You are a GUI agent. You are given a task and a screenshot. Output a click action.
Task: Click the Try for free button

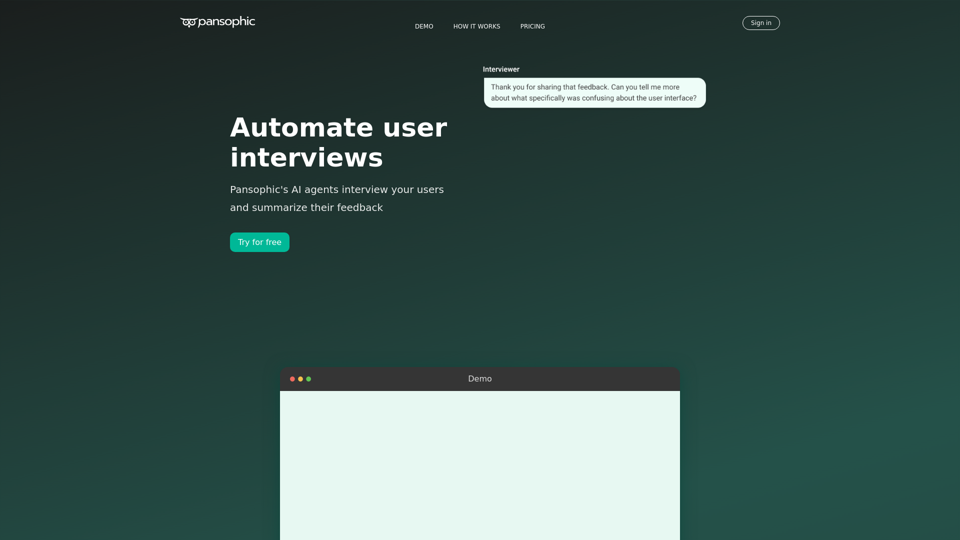pyautogui.click(x=260, y=242)
